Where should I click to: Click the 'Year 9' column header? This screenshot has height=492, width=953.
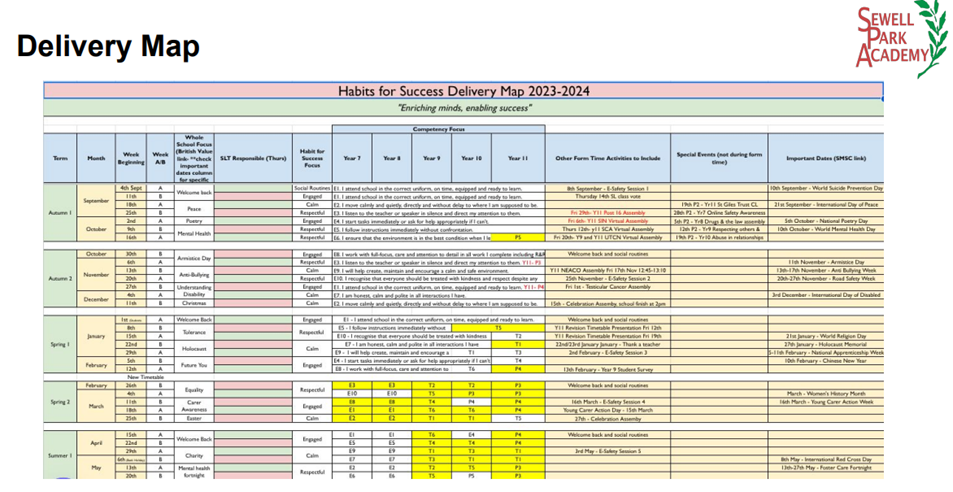coord(432,158)
